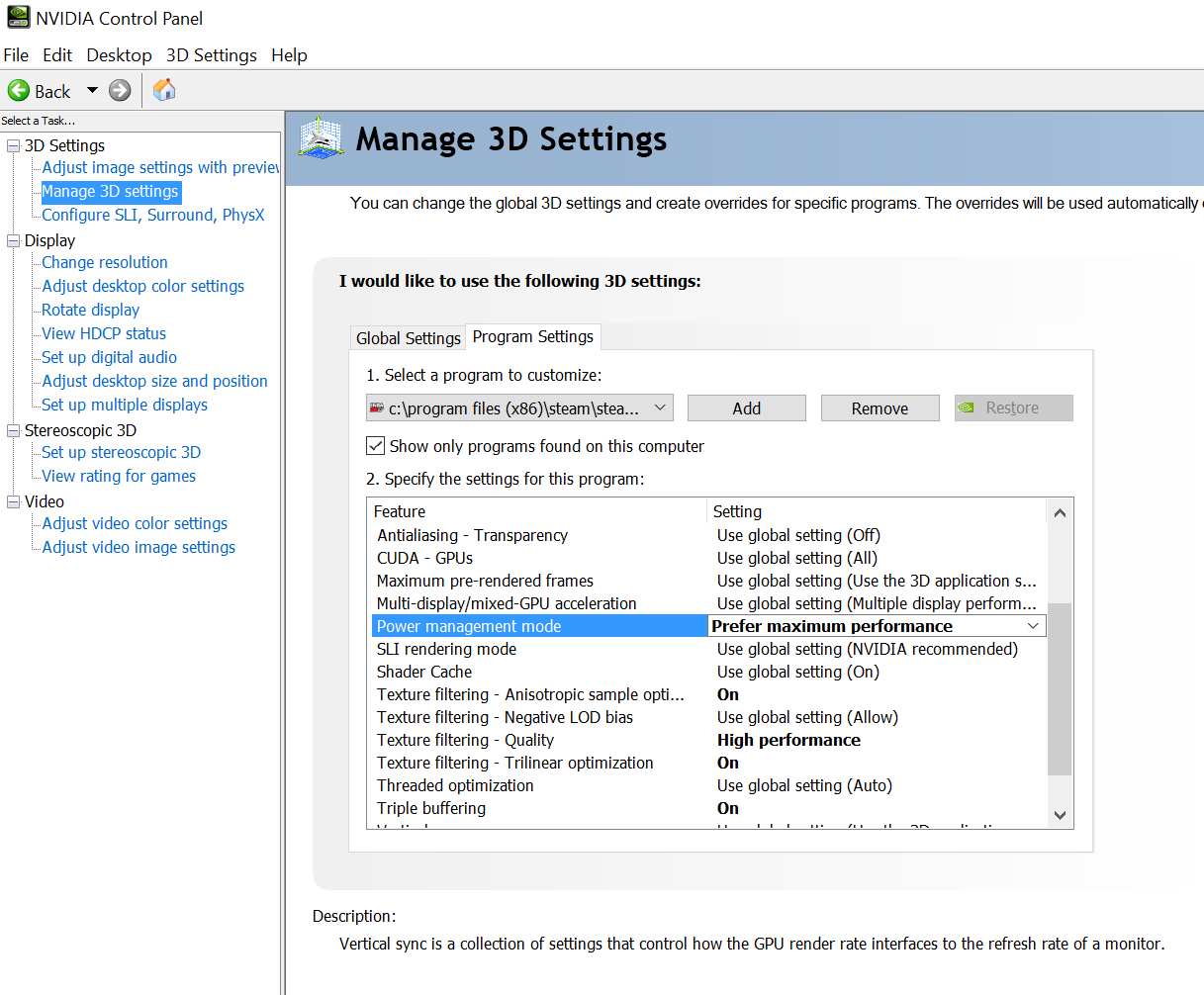This screenshot has width=1204, height=995.
Task: Open Rotate display page
Action: pyautogui.click(x=91, y=310)
